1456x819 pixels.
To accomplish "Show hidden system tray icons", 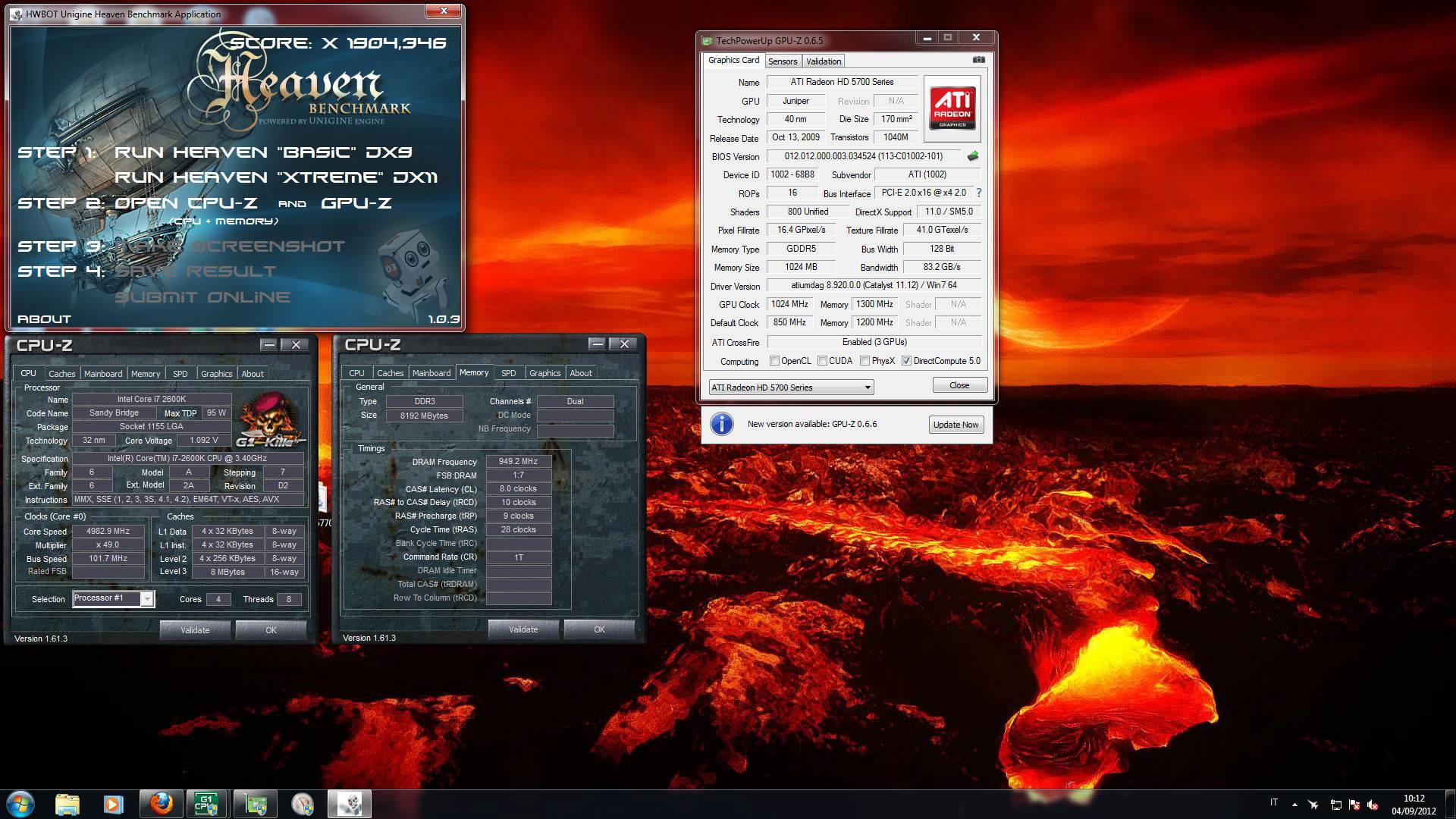I will (x=1294, y=805).
